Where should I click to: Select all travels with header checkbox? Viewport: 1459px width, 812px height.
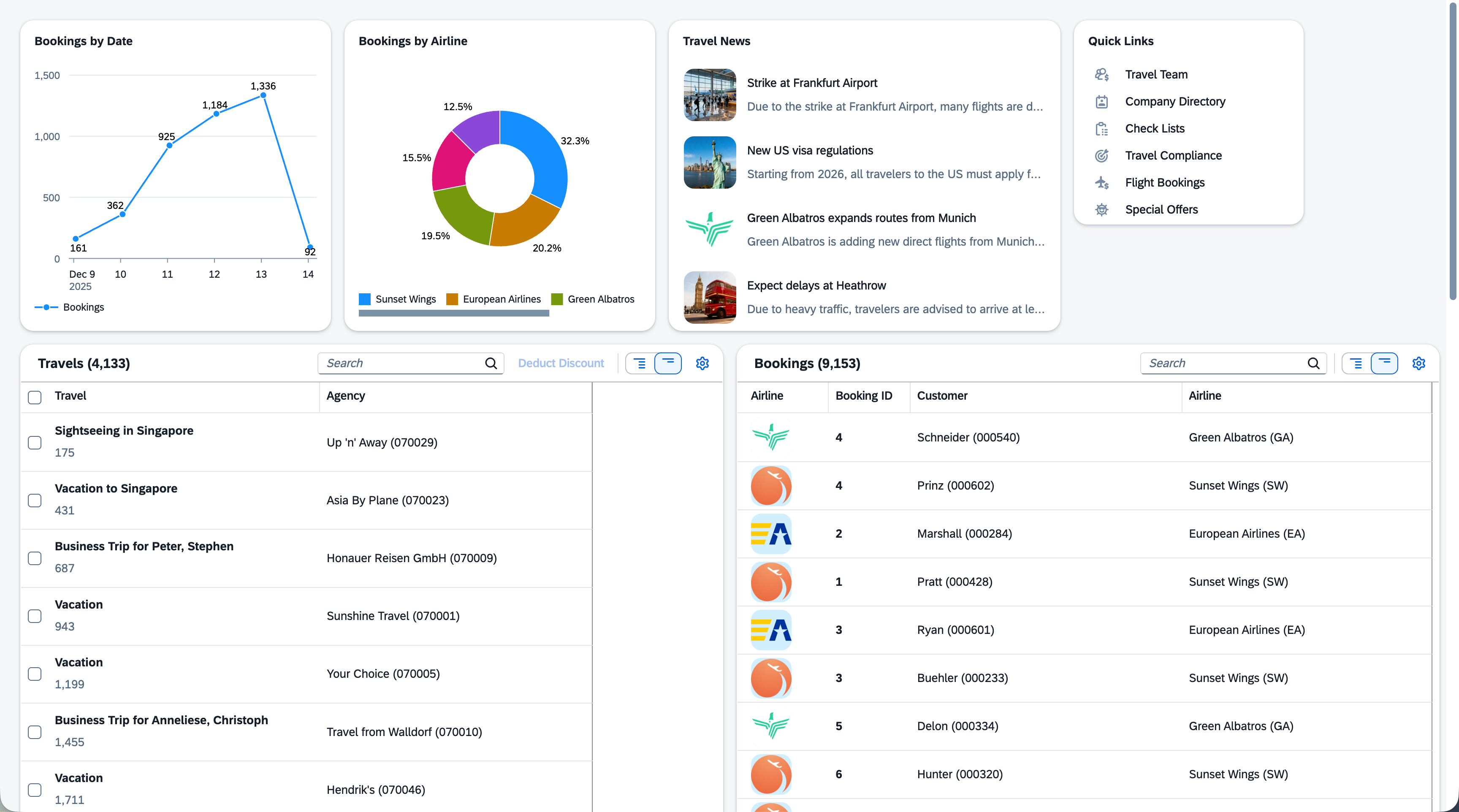[35, 397]
